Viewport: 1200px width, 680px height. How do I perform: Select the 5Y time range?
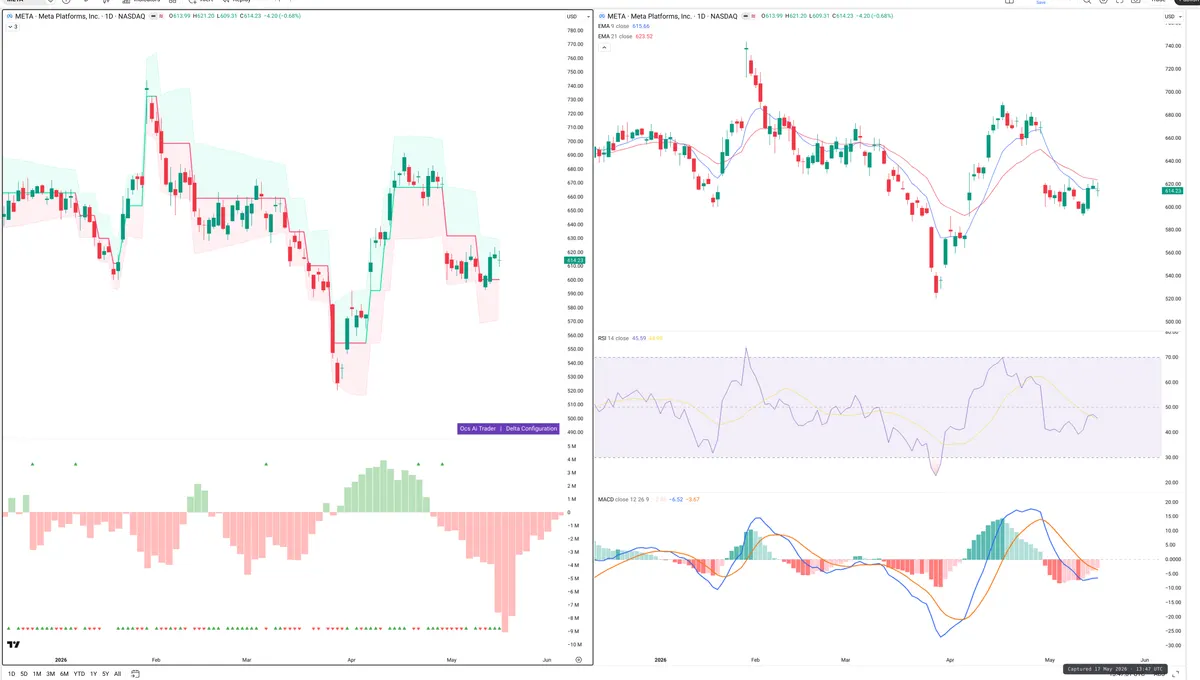point(106,674)
